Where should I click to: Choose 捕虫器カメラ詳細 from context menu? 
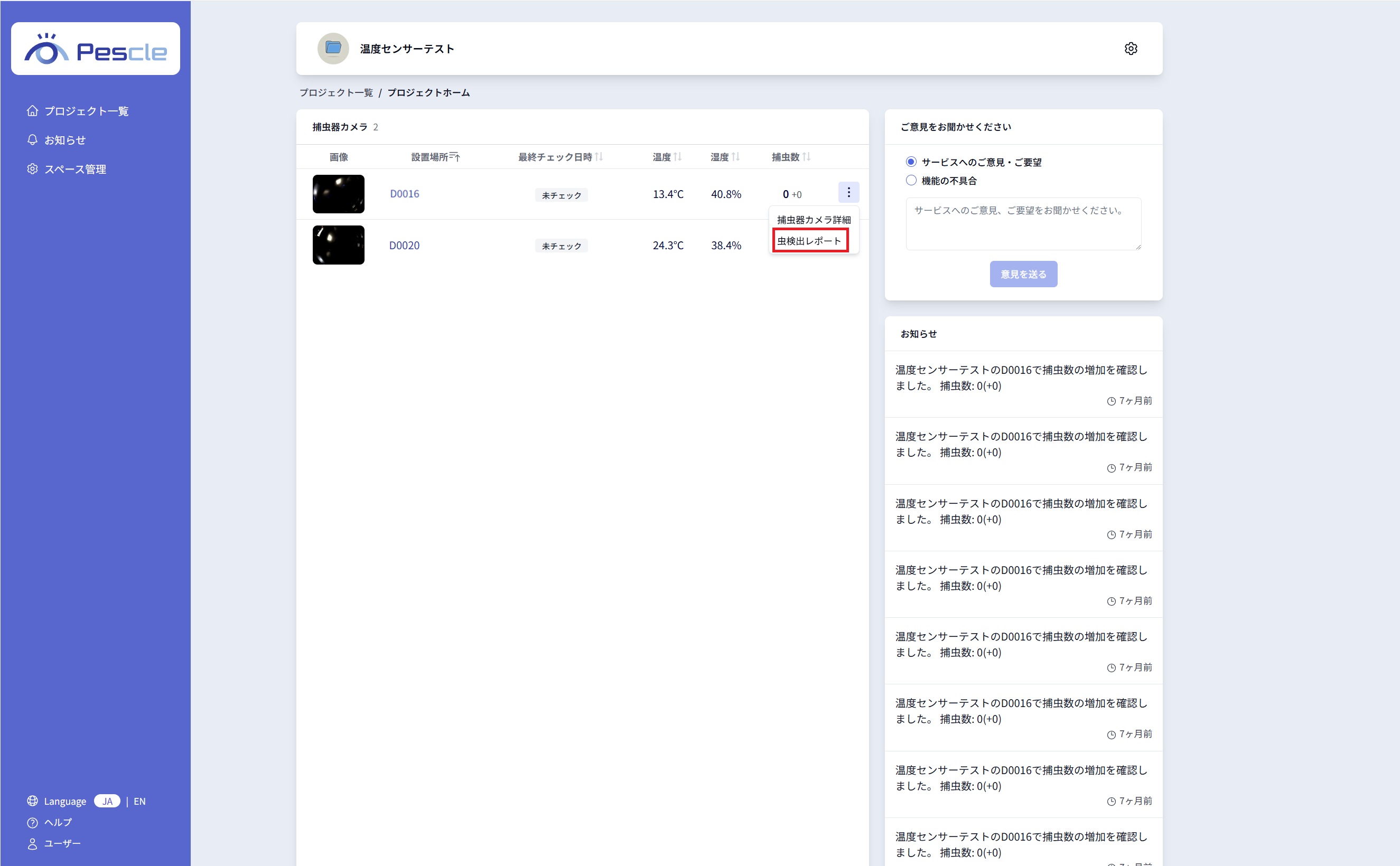[x=813, y=220]
